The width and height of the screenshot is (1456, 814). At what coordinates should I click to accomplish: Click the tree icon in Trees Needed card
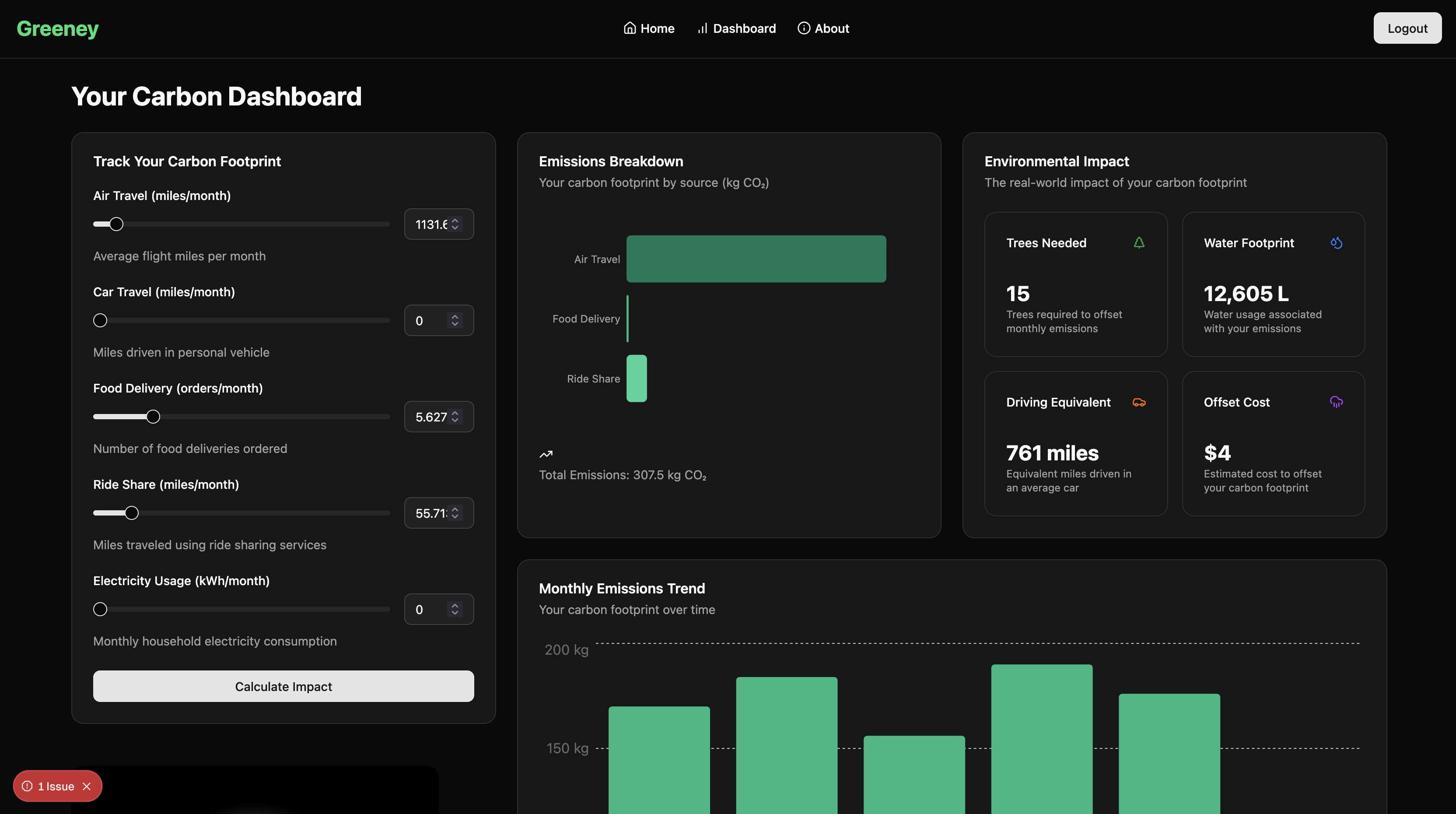click(x=1139, y=242)
